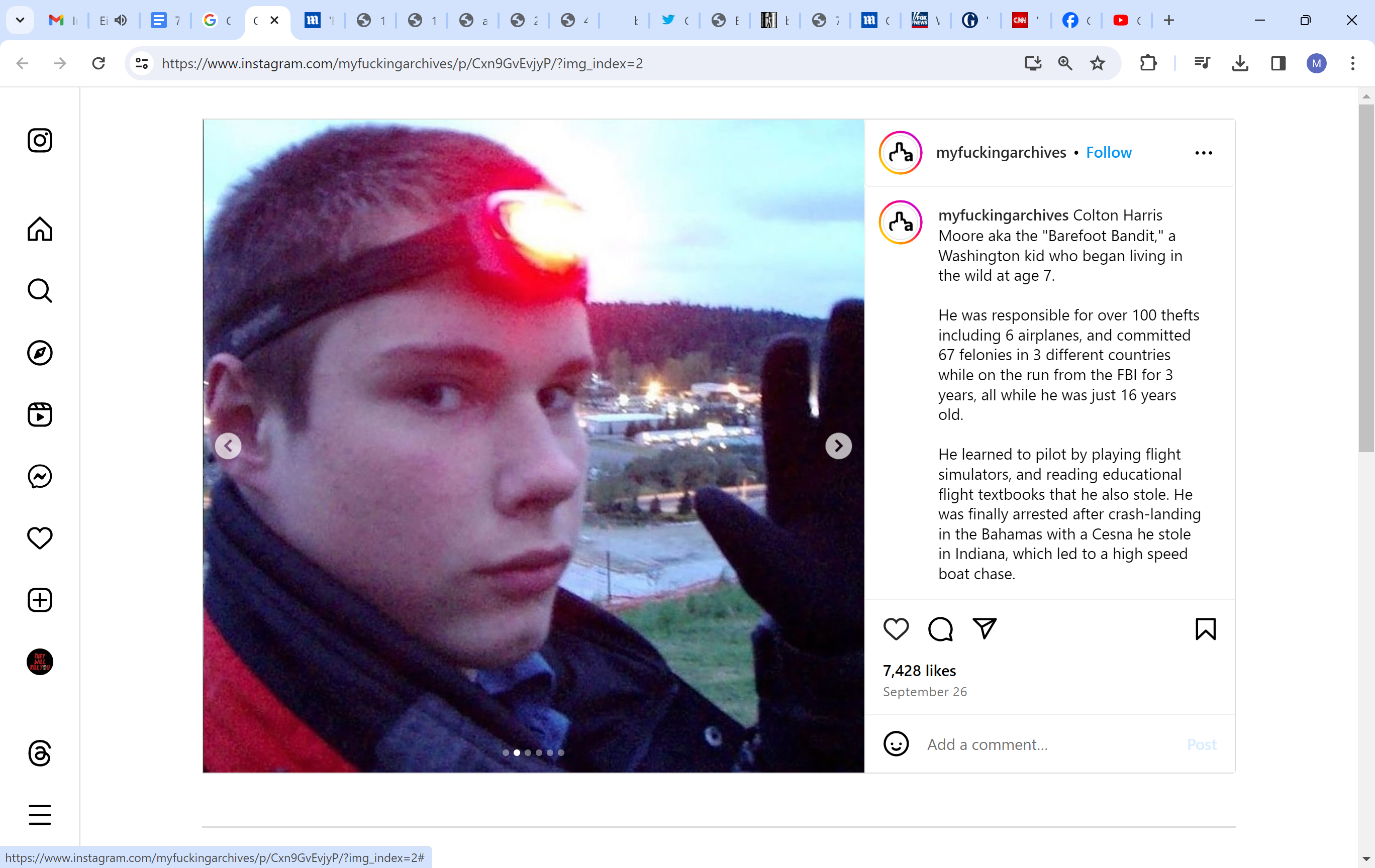Like the post with heart icon
This screenshot has width=1375, height=868.
point(896,629)
